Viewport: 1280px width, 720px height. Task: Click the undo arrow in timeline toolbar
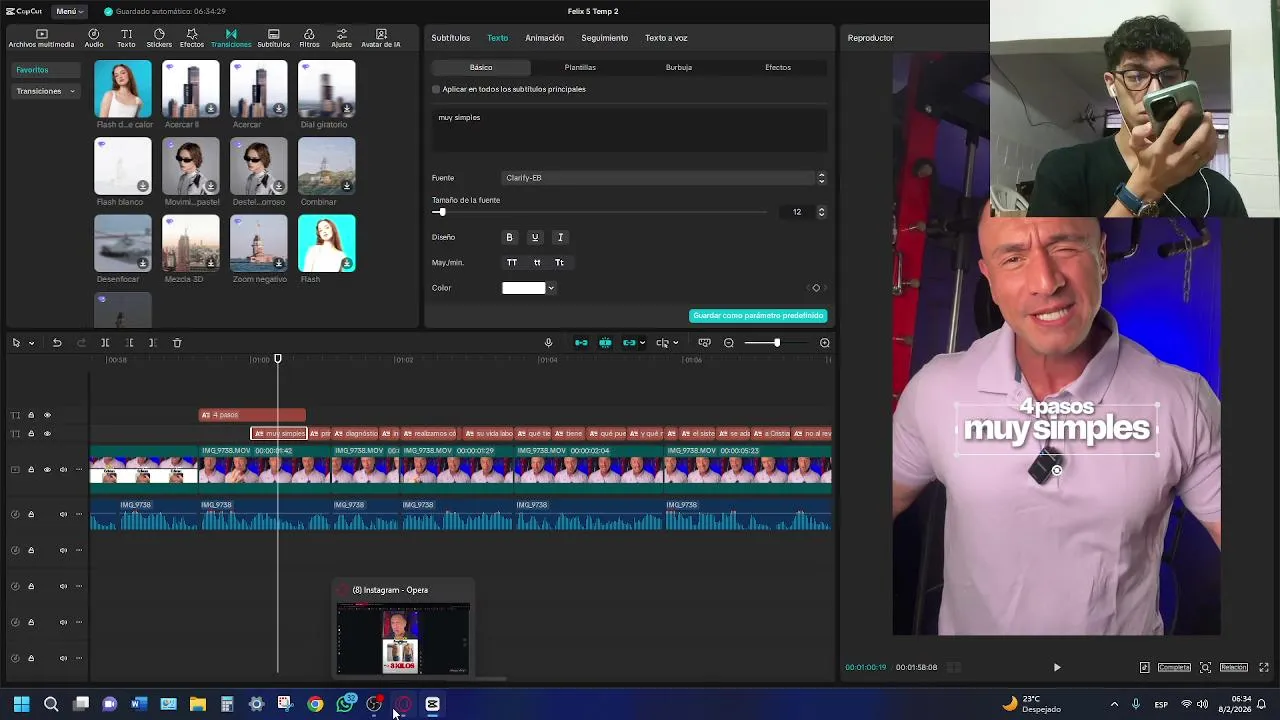[57, 343]
